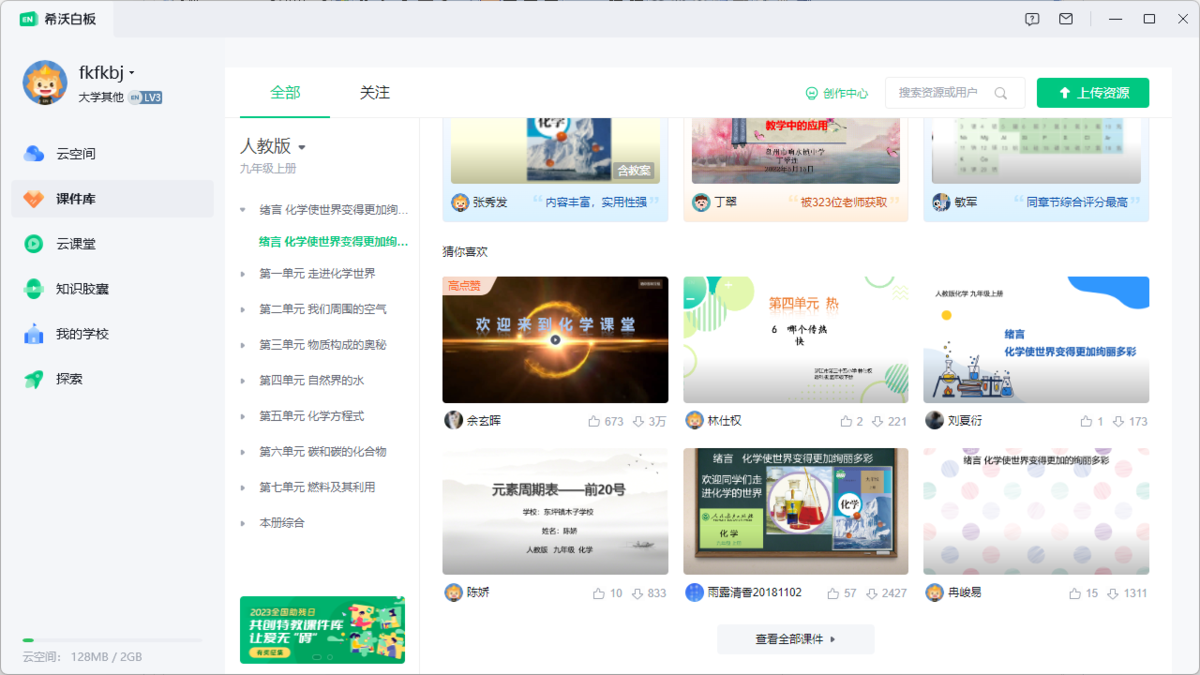Open the help question mark icon
The image size is (1200, 675).
coord(1032,18)
